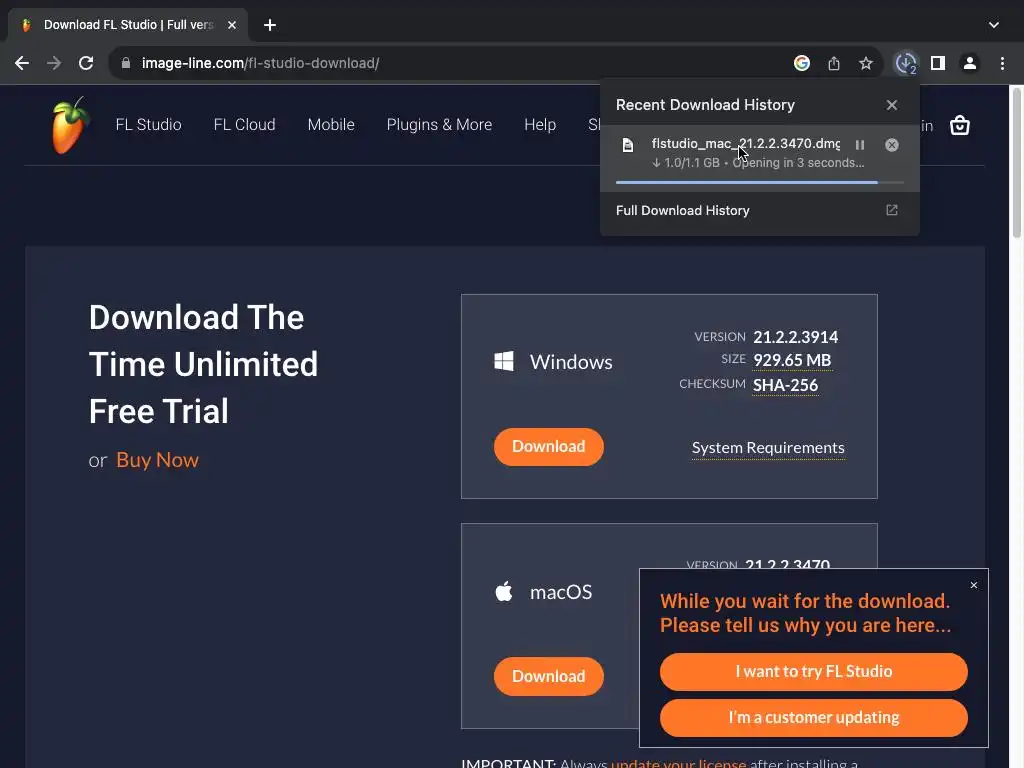Open the FL Cloud nav menu

[x=244, y=125]
